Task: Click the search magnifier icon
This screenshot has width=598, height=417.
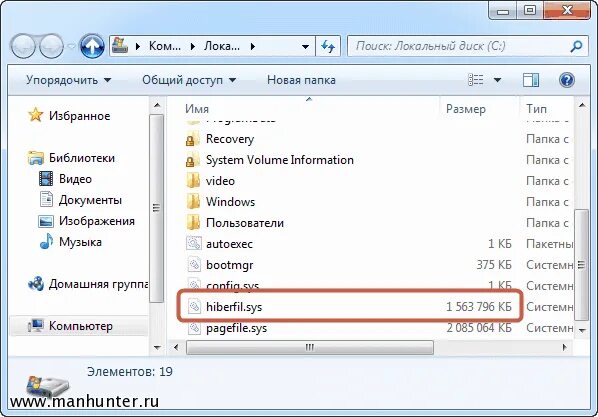Action: [576, 46]
